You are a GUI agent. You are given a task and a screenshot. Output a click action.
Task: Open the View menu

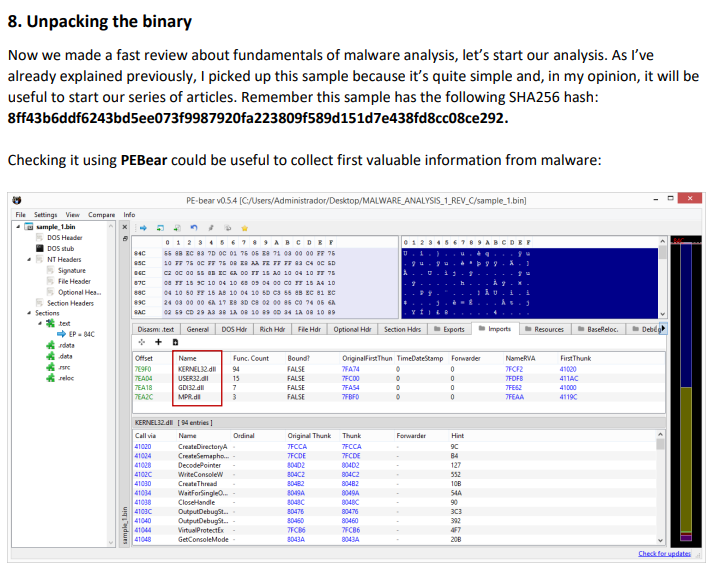coord(72,215)
